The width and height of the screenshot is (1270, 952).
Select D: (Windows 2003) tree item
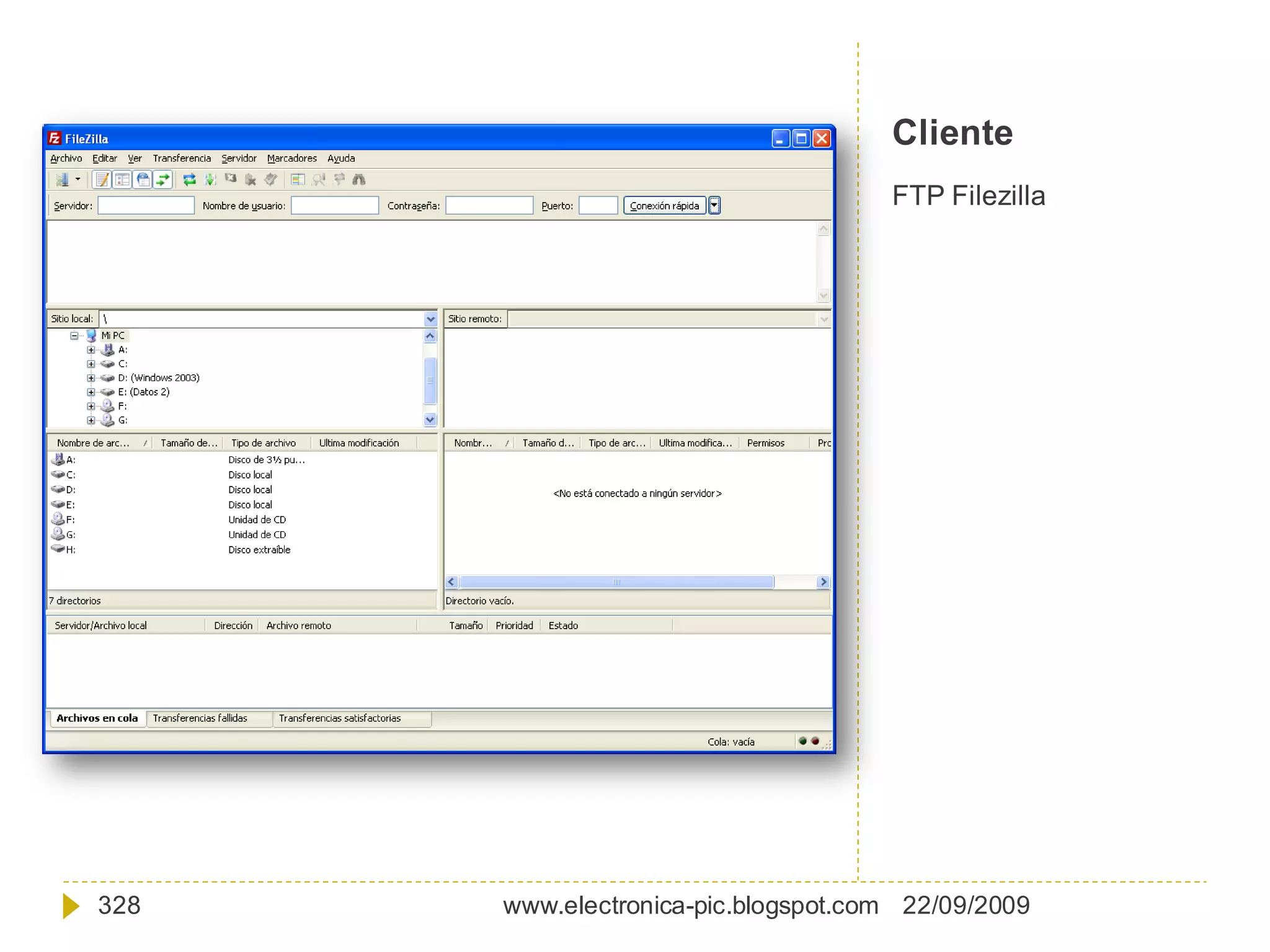[159, 378]
